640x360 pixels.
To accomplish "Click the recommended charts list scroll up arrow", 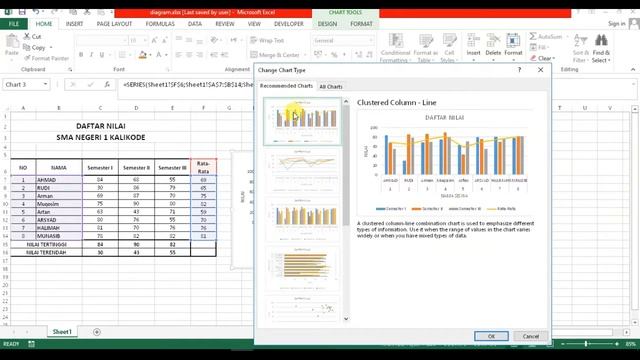I will [346, 101].
